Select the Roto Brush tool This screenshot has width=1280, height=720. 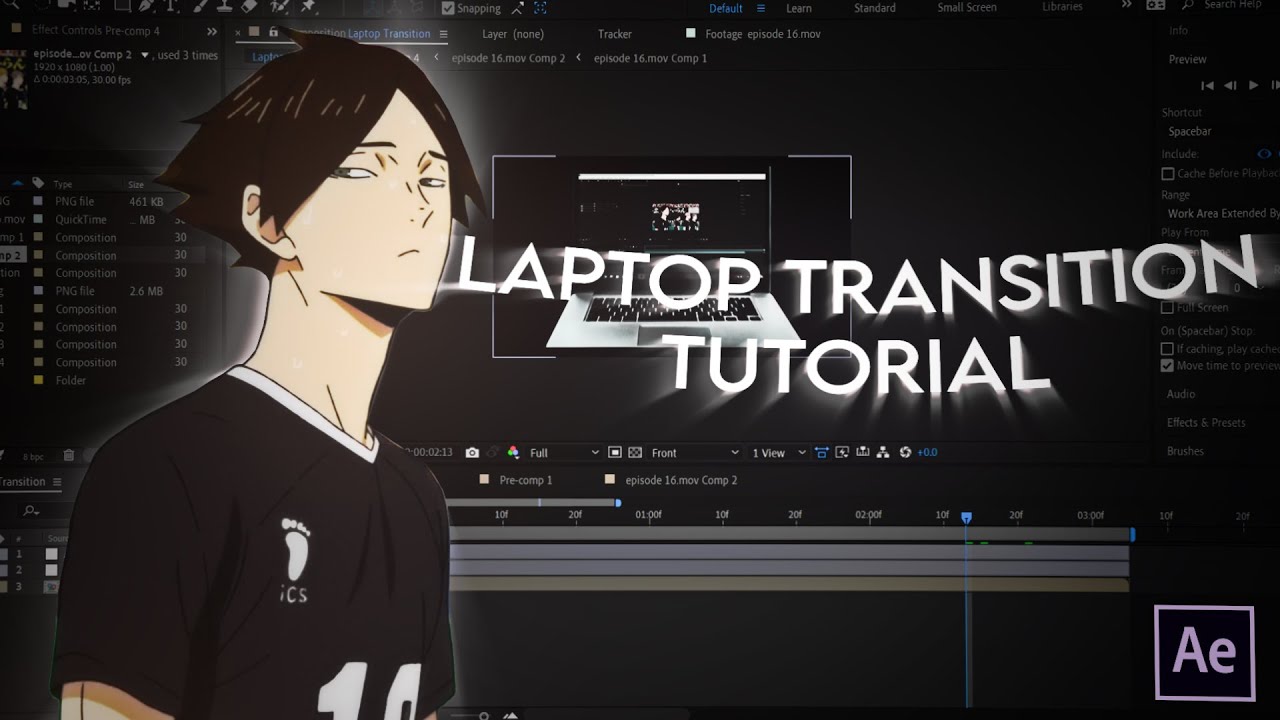[280, 6]
